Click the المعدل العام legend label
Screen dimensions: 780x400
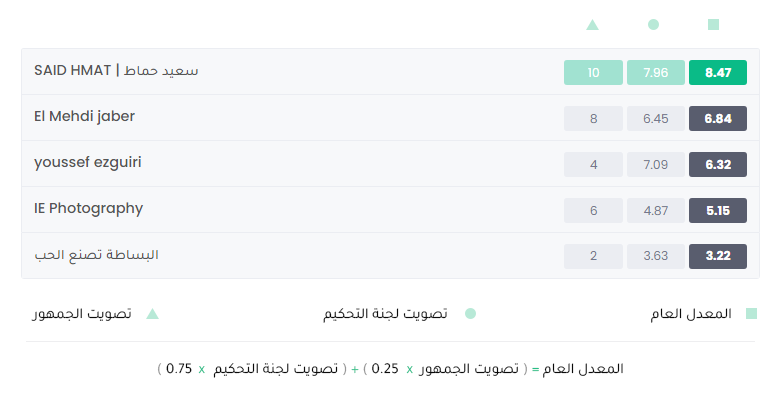(691, 314)
